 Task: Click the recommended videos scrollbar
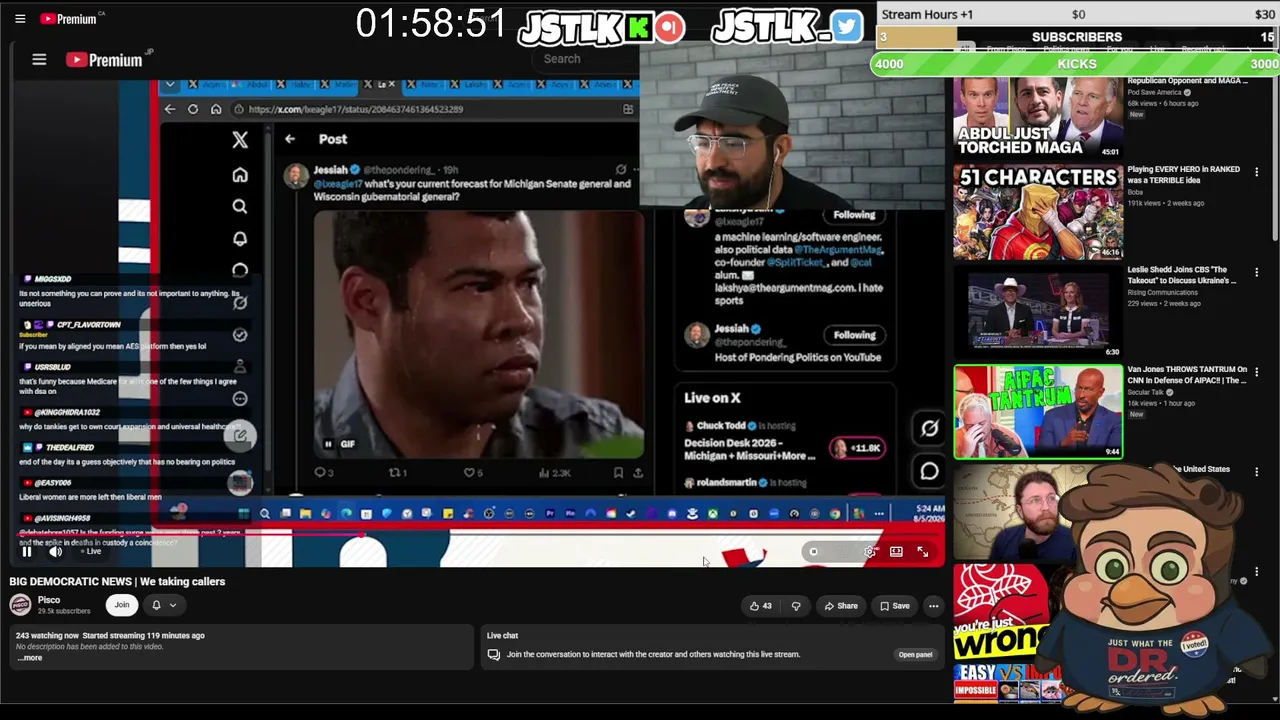[1275, 160]
